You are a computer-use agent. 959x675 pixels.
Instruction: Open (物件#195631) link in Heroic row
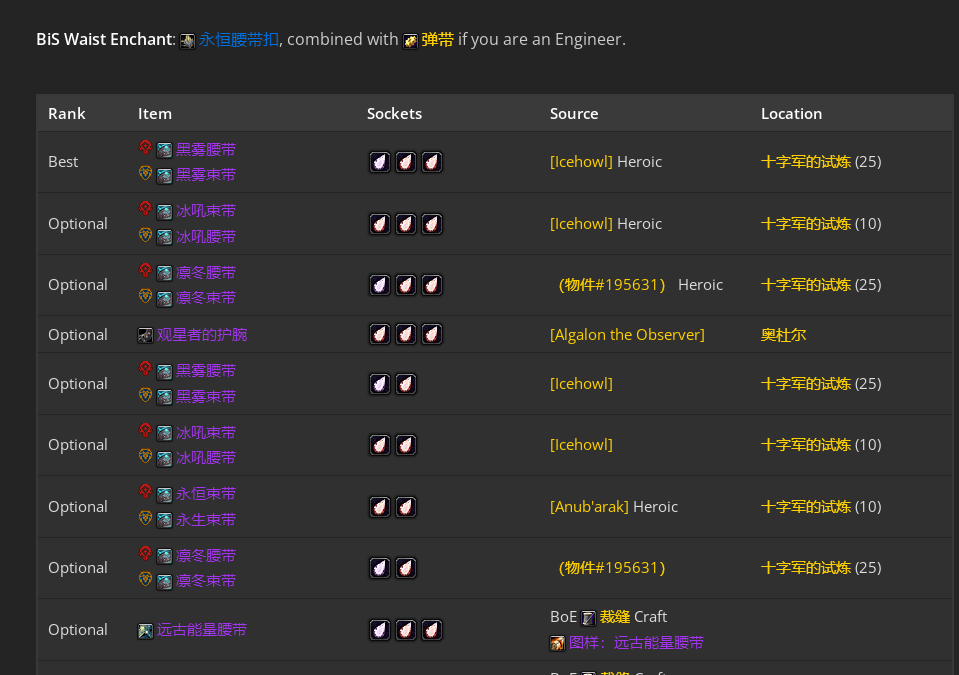tap(612, 285)
